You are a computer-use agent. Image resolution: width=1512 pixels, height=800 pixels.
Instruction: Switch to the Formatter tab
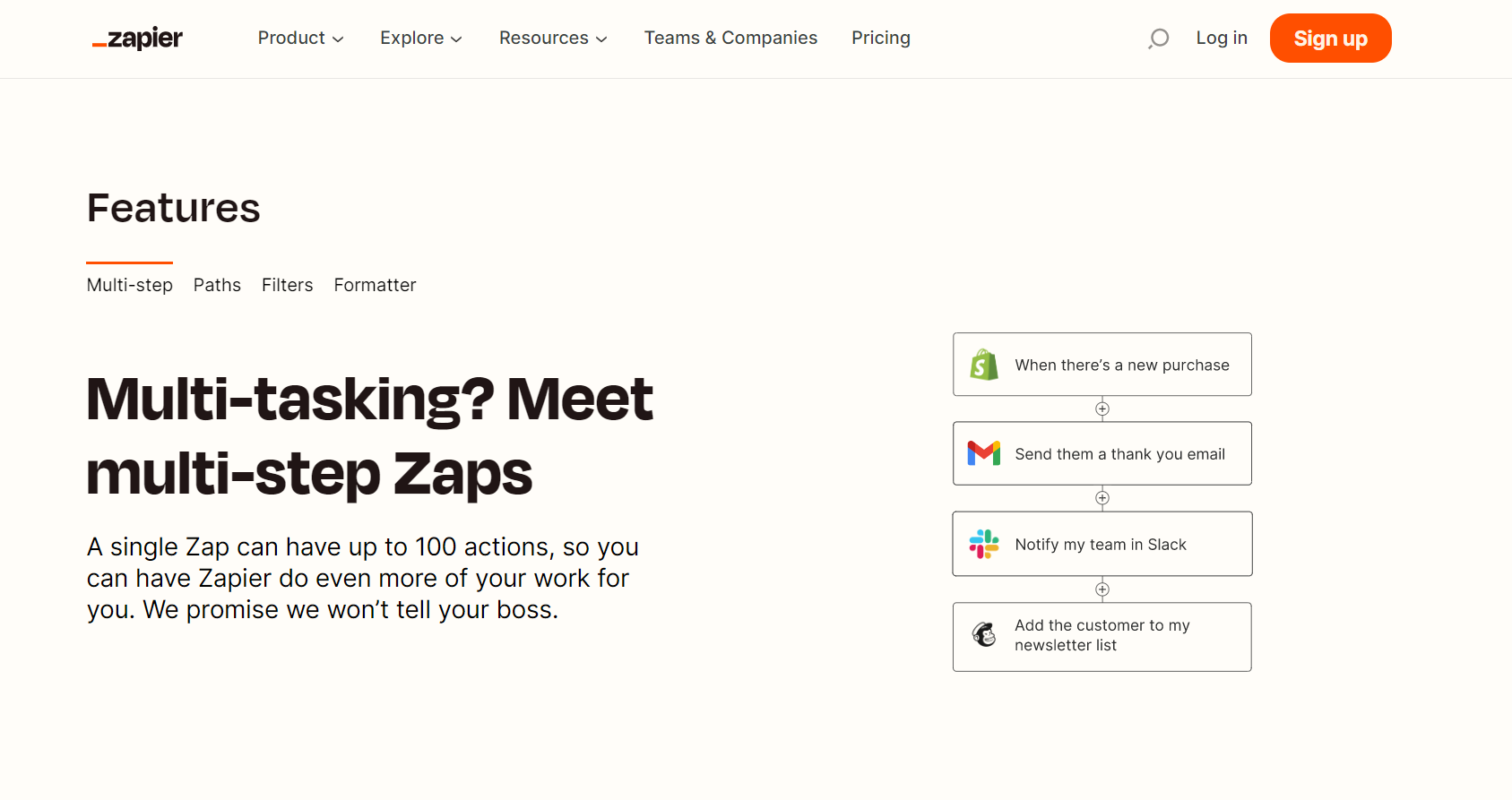coord(375,285)
